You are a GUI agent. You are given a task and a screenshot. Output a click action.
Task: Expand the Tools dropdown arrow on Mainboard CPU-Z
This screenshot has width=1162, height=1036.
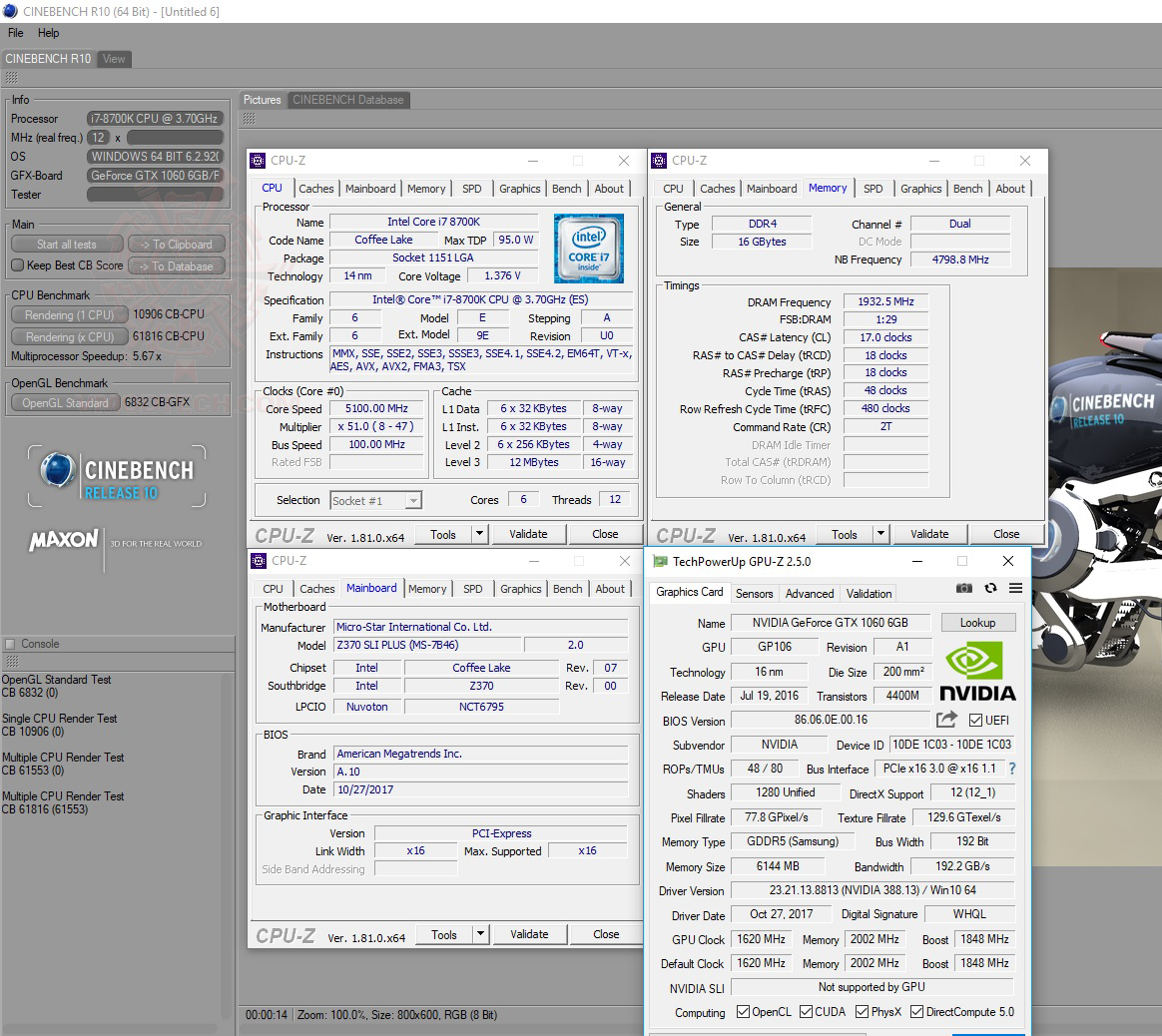(x=478, y=934)
